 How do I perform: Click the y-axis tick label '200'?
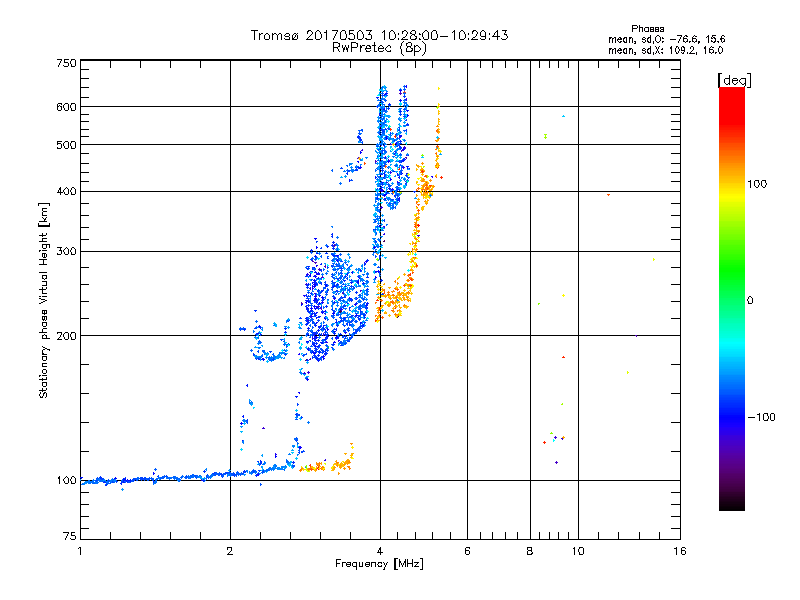tap(67, 336)
